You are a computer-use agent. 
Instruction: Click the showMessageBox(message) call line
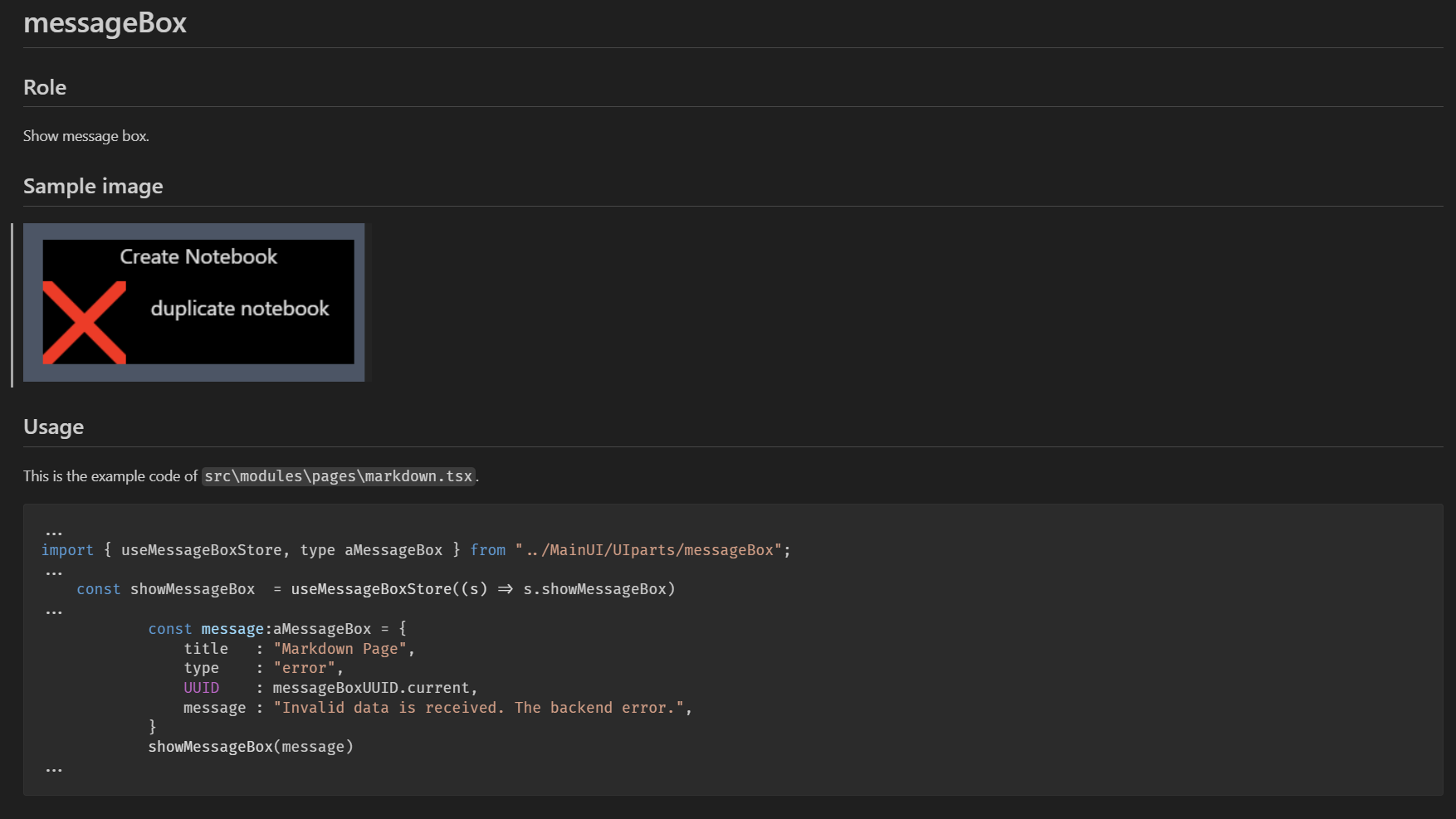tap(251, 747)
